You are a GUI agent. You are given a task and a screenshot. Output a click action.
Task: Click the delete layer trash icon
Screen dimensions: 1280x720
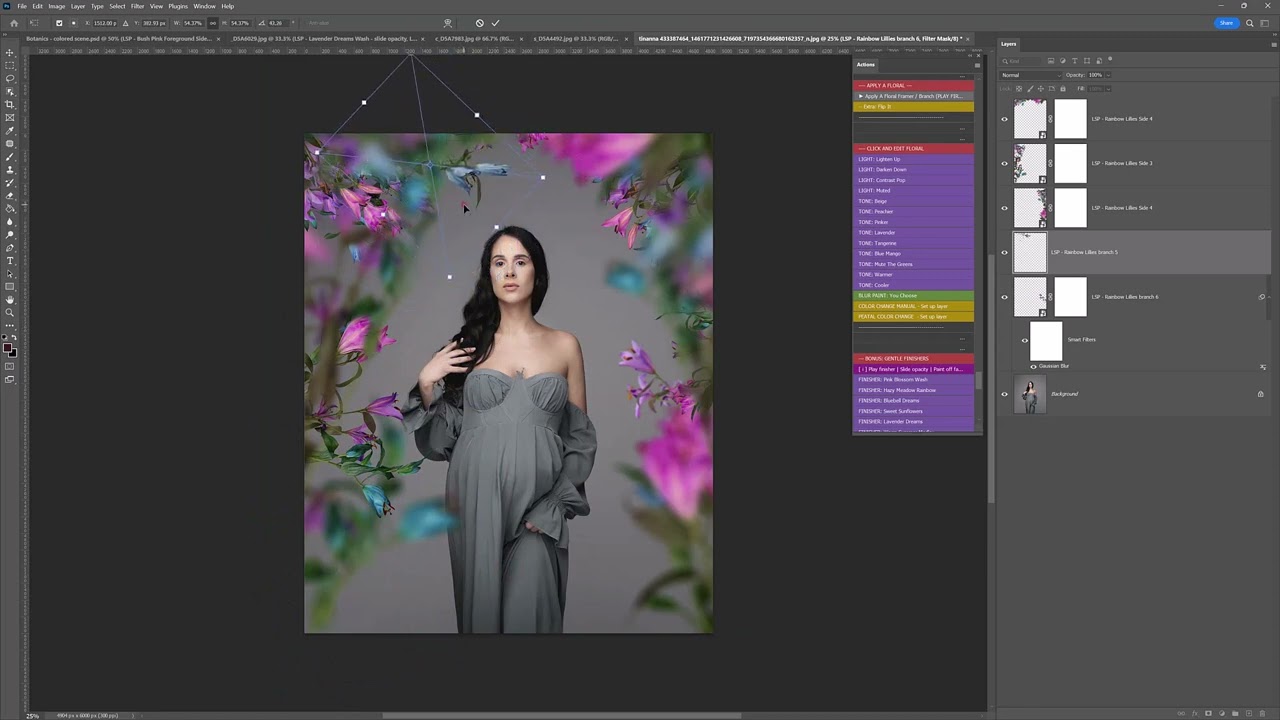(x=1262, y=713)
